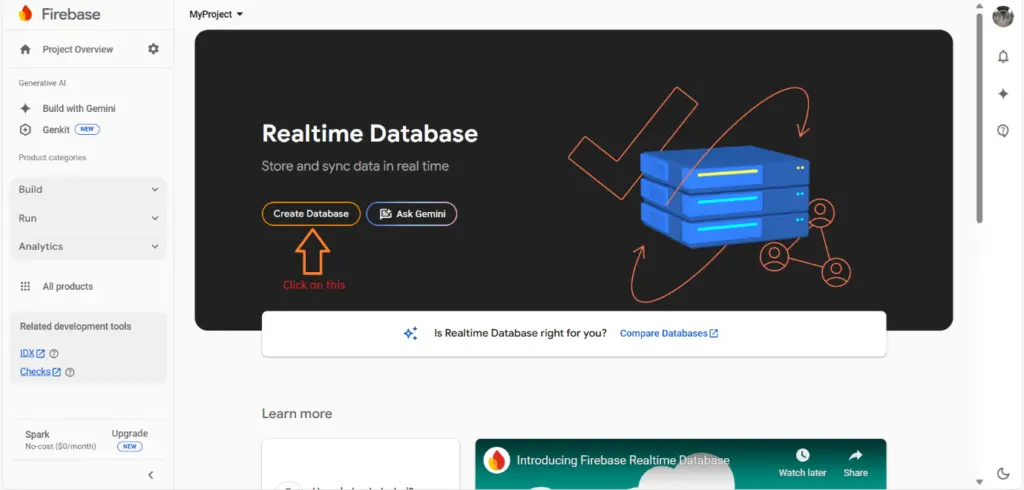Viewport: 1024px width, 490px height.
Task: Click the Realtime Database title
Action: point(370,133)
